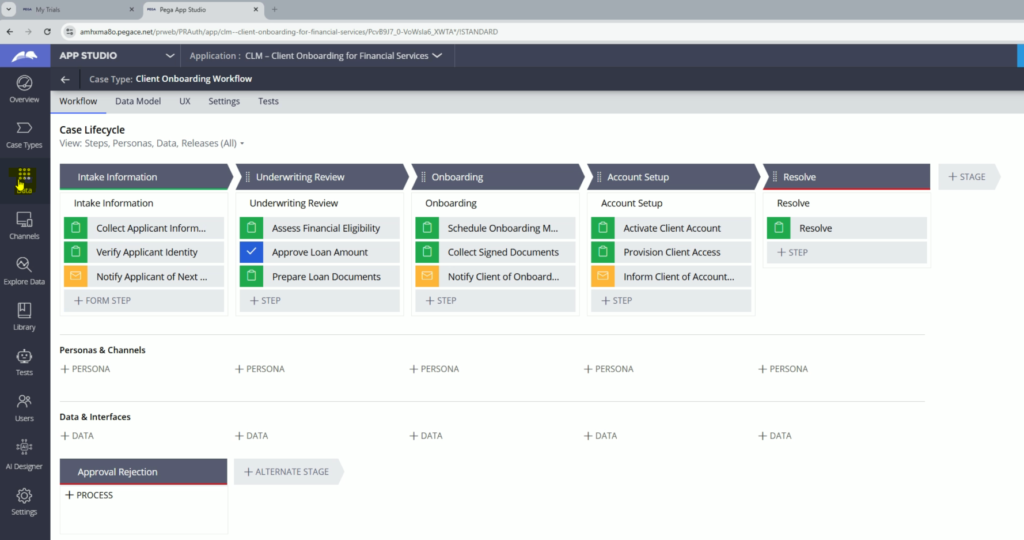The height and width of the screenshot is (540, 1024).
Task: Open Explore Data in sidebar
Action: tap(24, 270)
